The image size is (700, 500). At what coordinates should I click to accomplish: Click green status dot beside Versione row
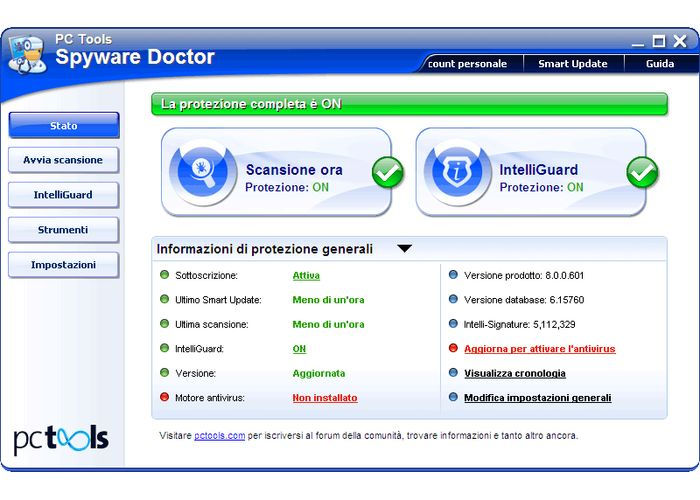(164, 372)
